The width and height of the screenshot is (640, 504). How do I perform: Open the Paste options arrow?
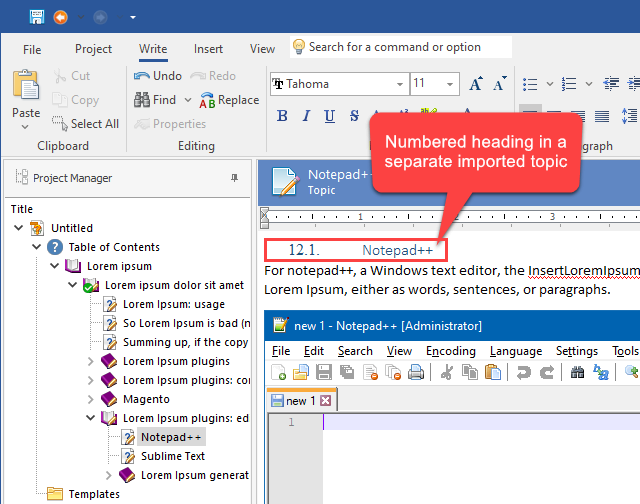tap(25, 127)
